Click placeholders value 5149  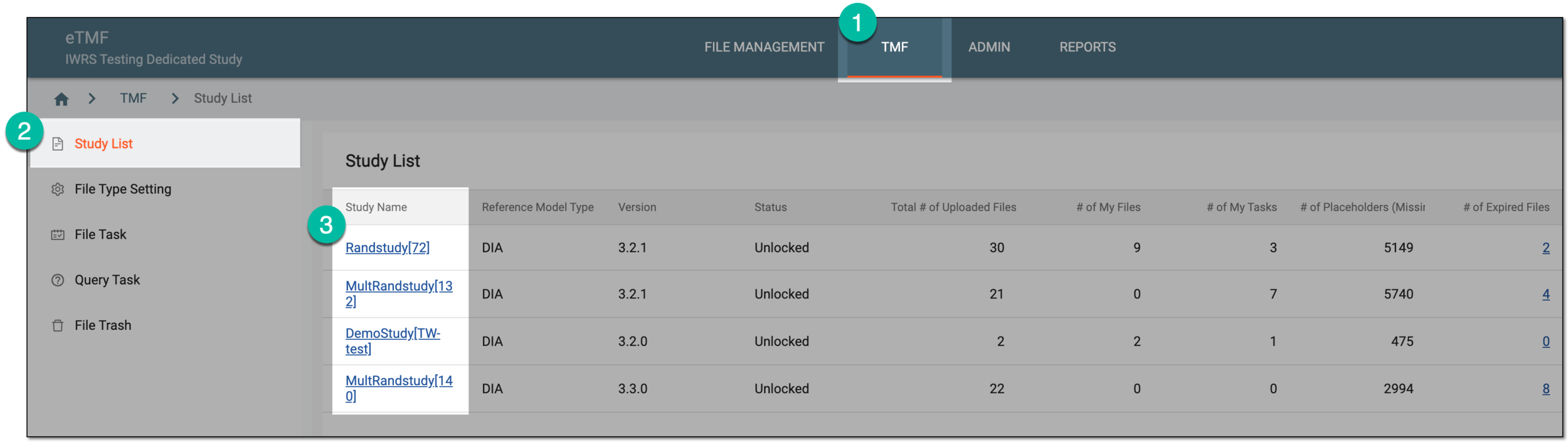tap(1398, 248)
